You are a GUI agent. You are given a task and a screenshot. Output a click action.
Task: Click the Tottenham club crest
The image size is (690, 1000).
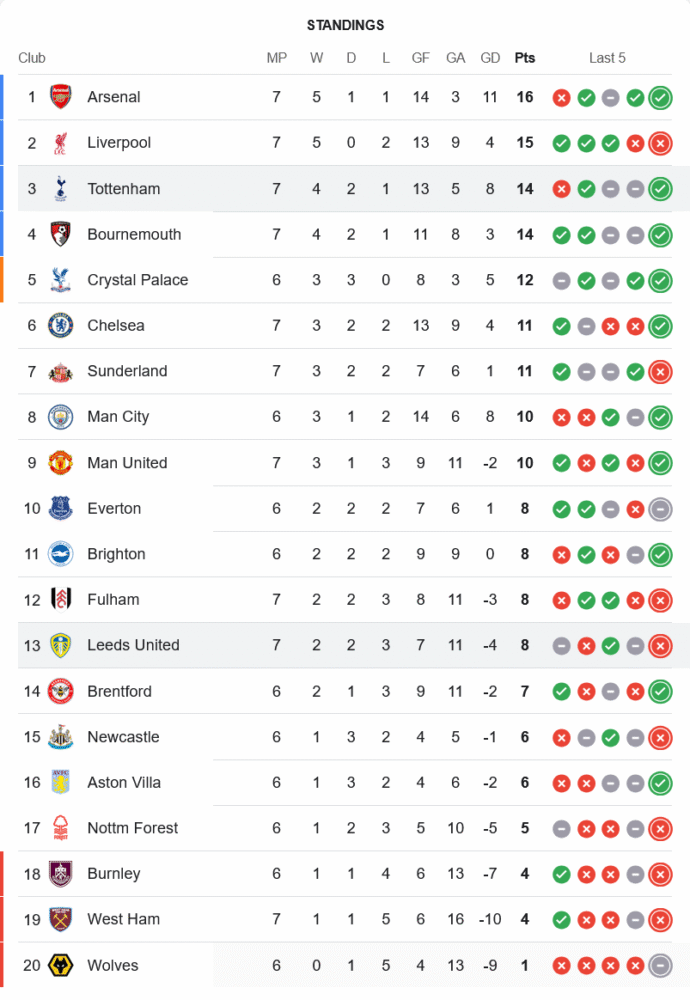tap(61, 189)
